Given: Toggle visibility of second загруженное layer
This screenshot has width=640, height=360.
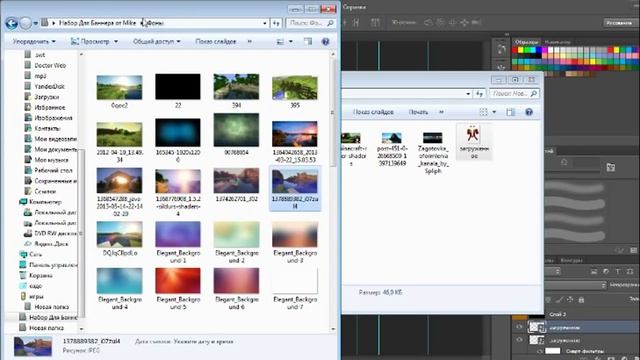Looking at the screenshot, I should tap(519, 340).
